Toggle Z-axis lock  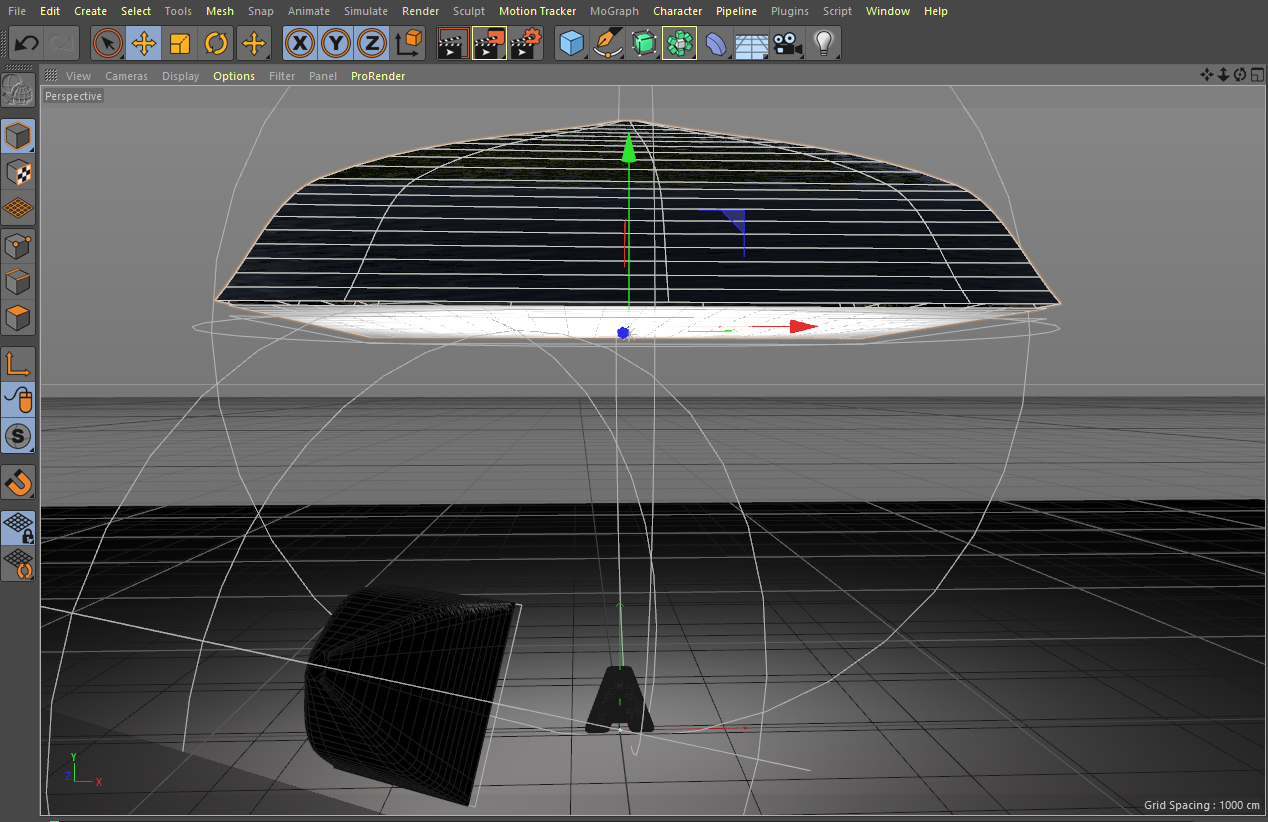372,44
